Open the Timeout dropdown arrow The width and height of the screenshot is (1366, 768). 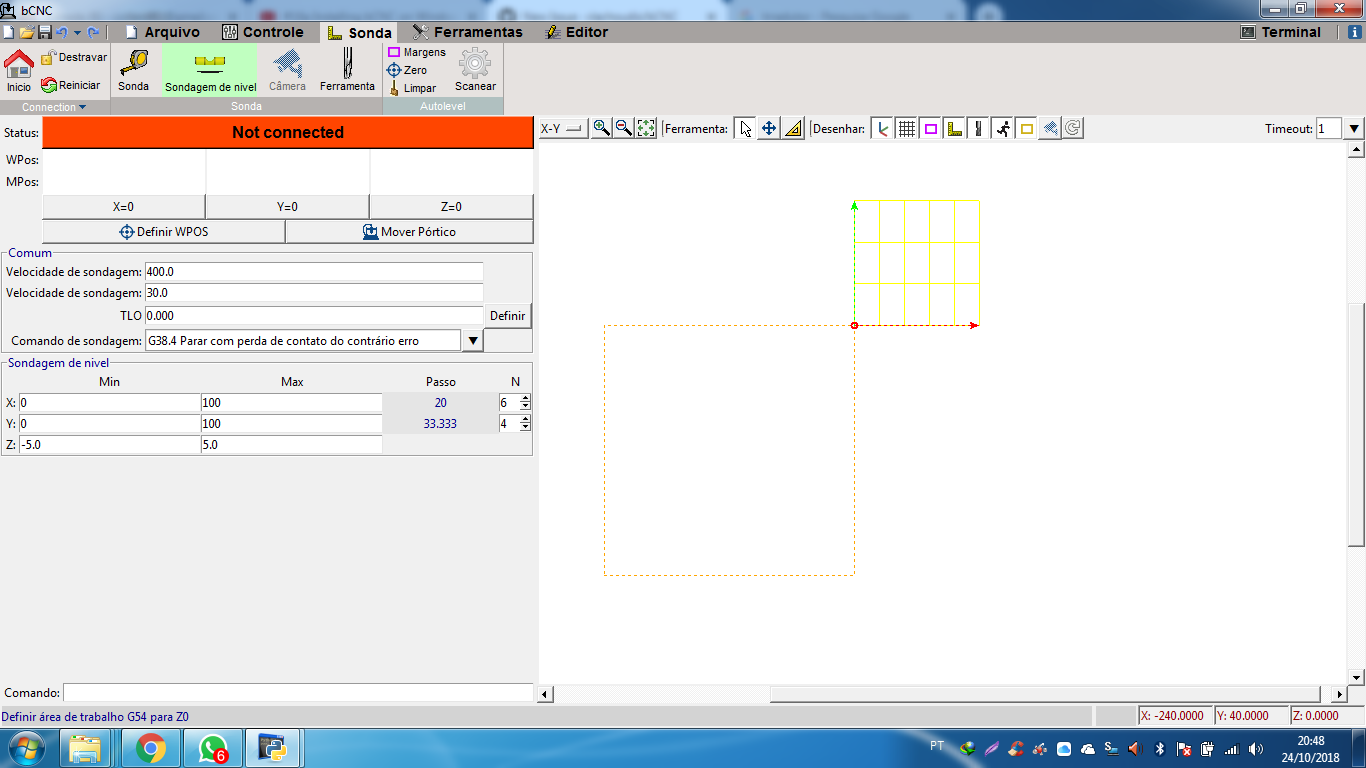pos(1354,128)
